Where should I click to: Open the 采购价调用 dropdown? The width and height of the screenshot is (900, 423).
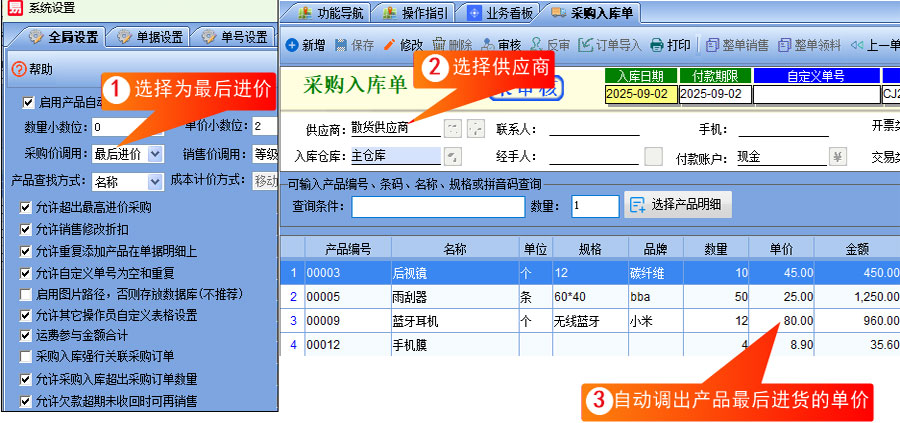[155, 154]
